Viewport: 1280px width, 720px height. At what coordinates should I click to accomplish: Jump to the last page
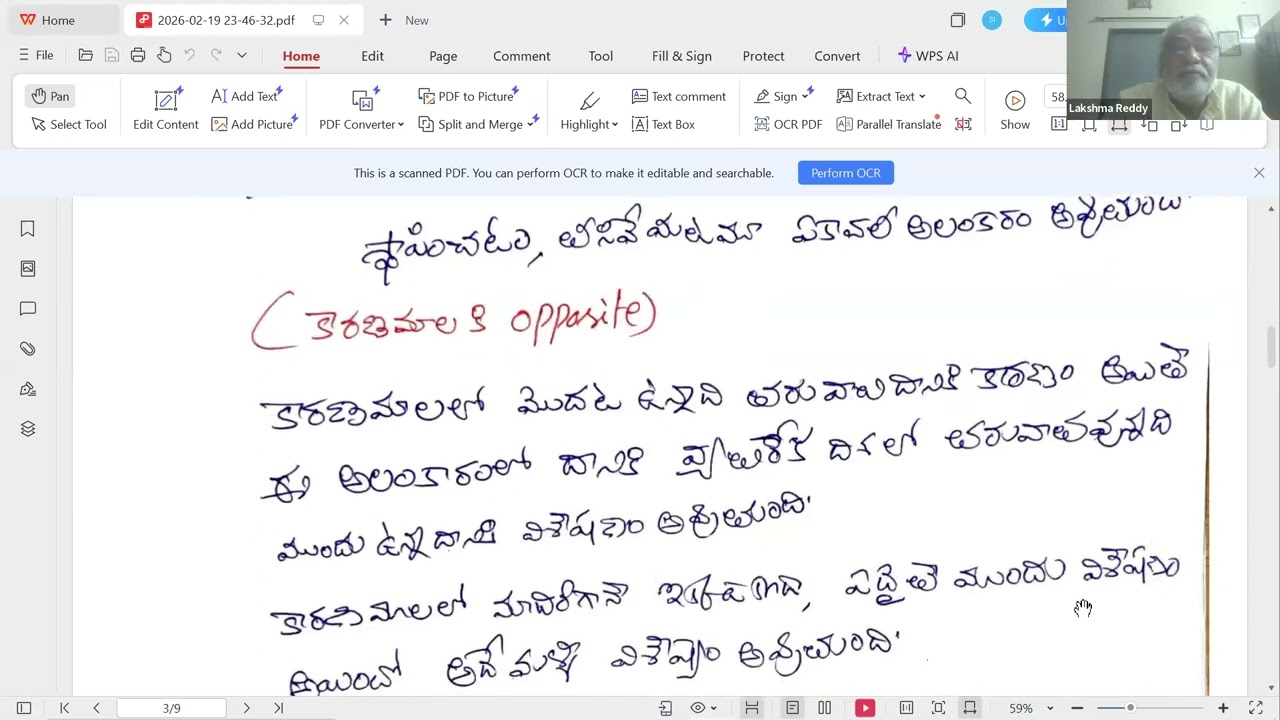[x=278, y=708]
